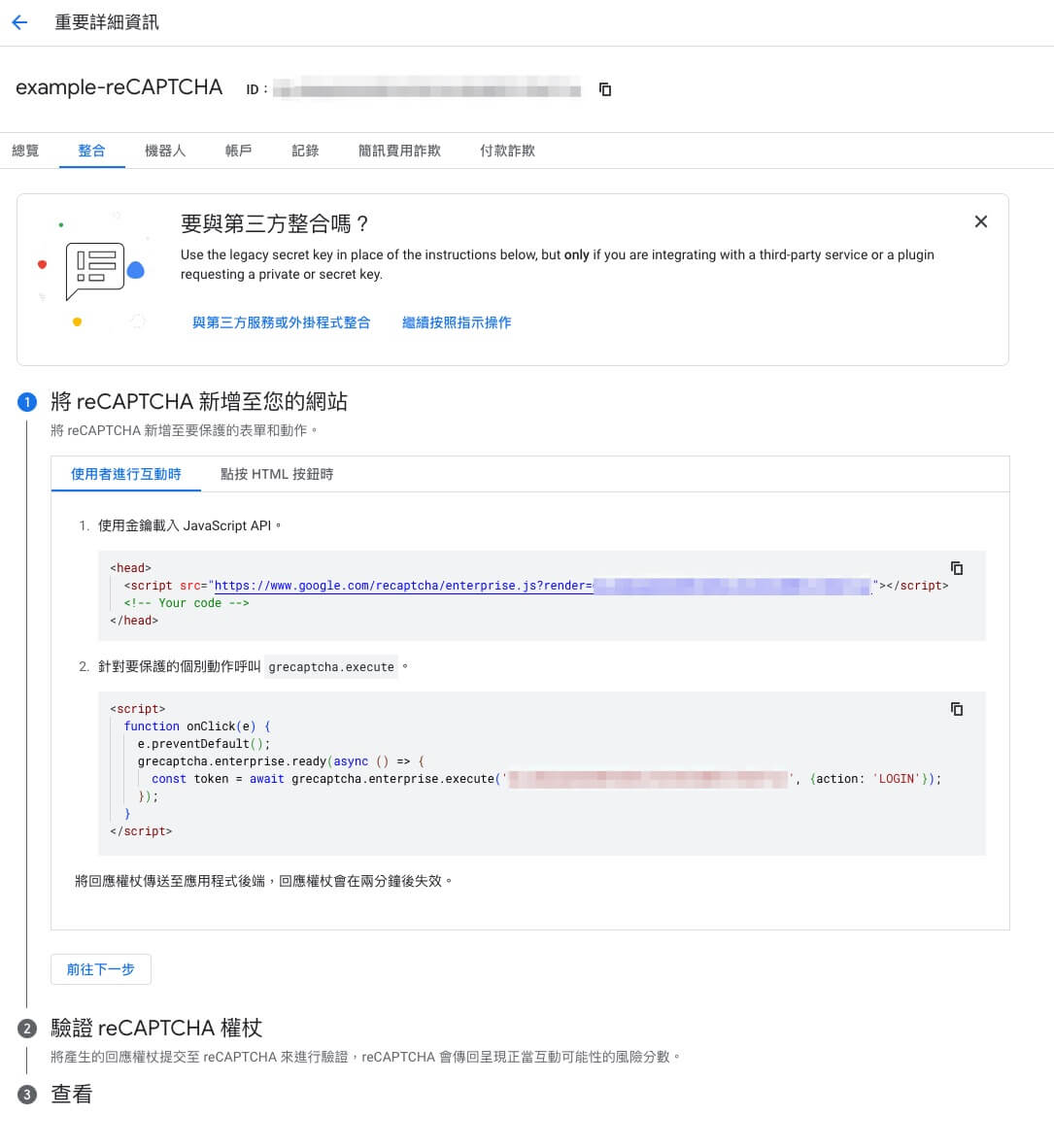1054x1148 pixels.
Task: Copy the head script code snippet
Action: click(x=957, y=568)
